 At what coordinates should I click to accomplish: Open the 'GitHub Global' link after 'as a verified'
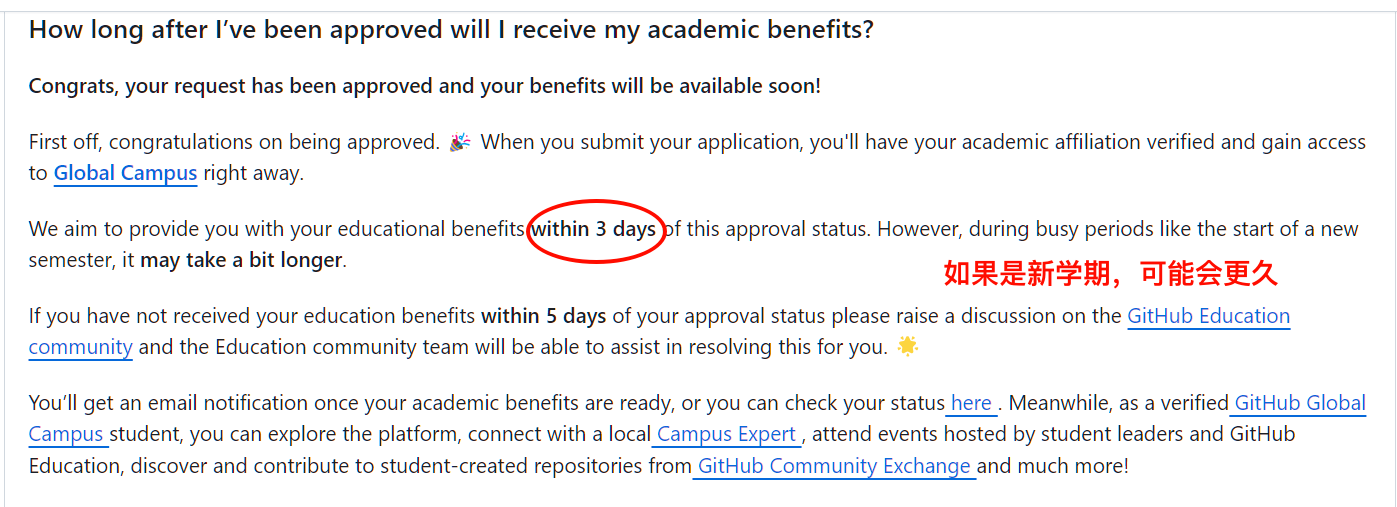[1298, 403]
